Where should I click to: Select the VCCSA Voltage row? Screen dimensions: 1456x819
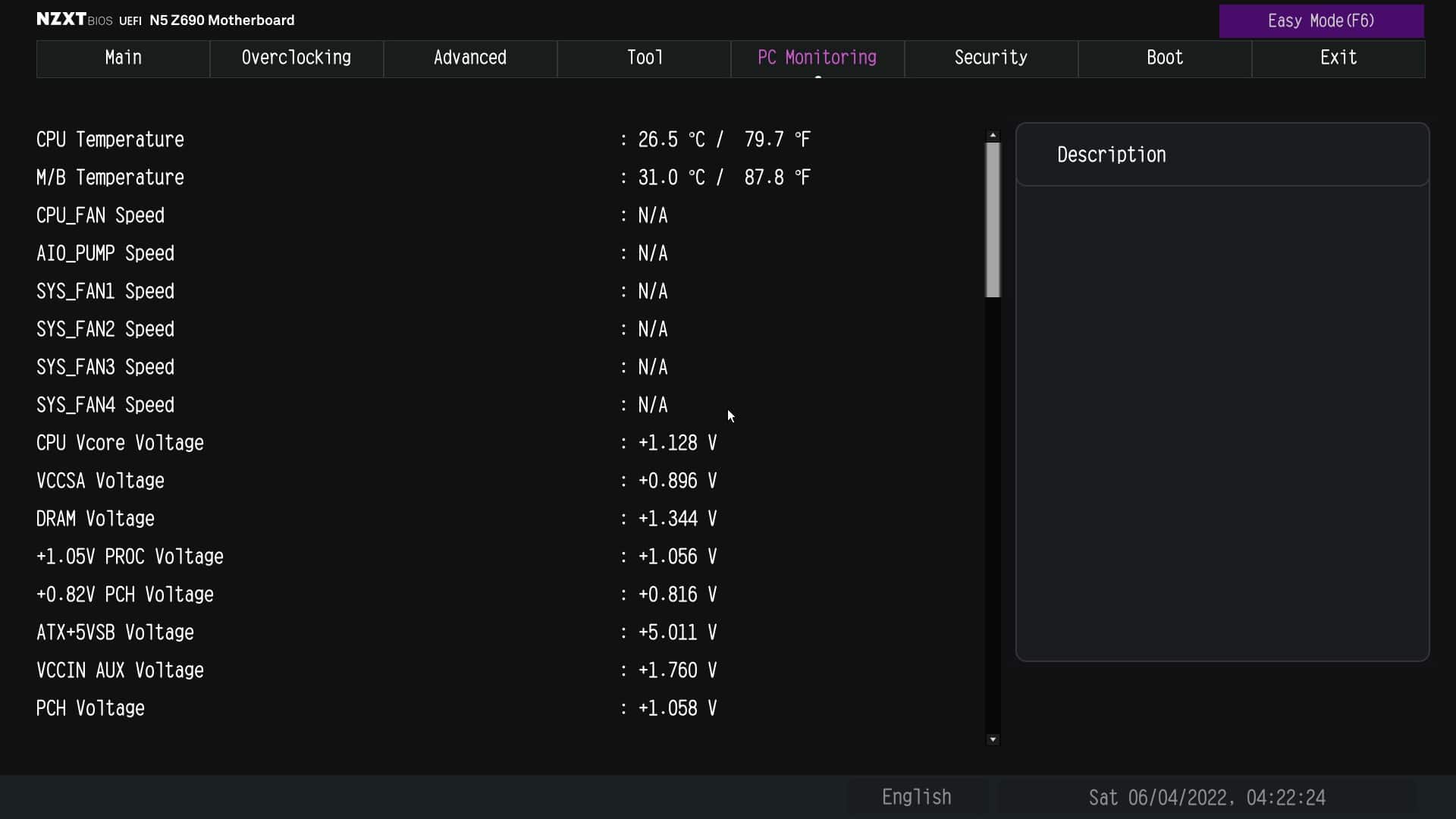coord(508,481)
